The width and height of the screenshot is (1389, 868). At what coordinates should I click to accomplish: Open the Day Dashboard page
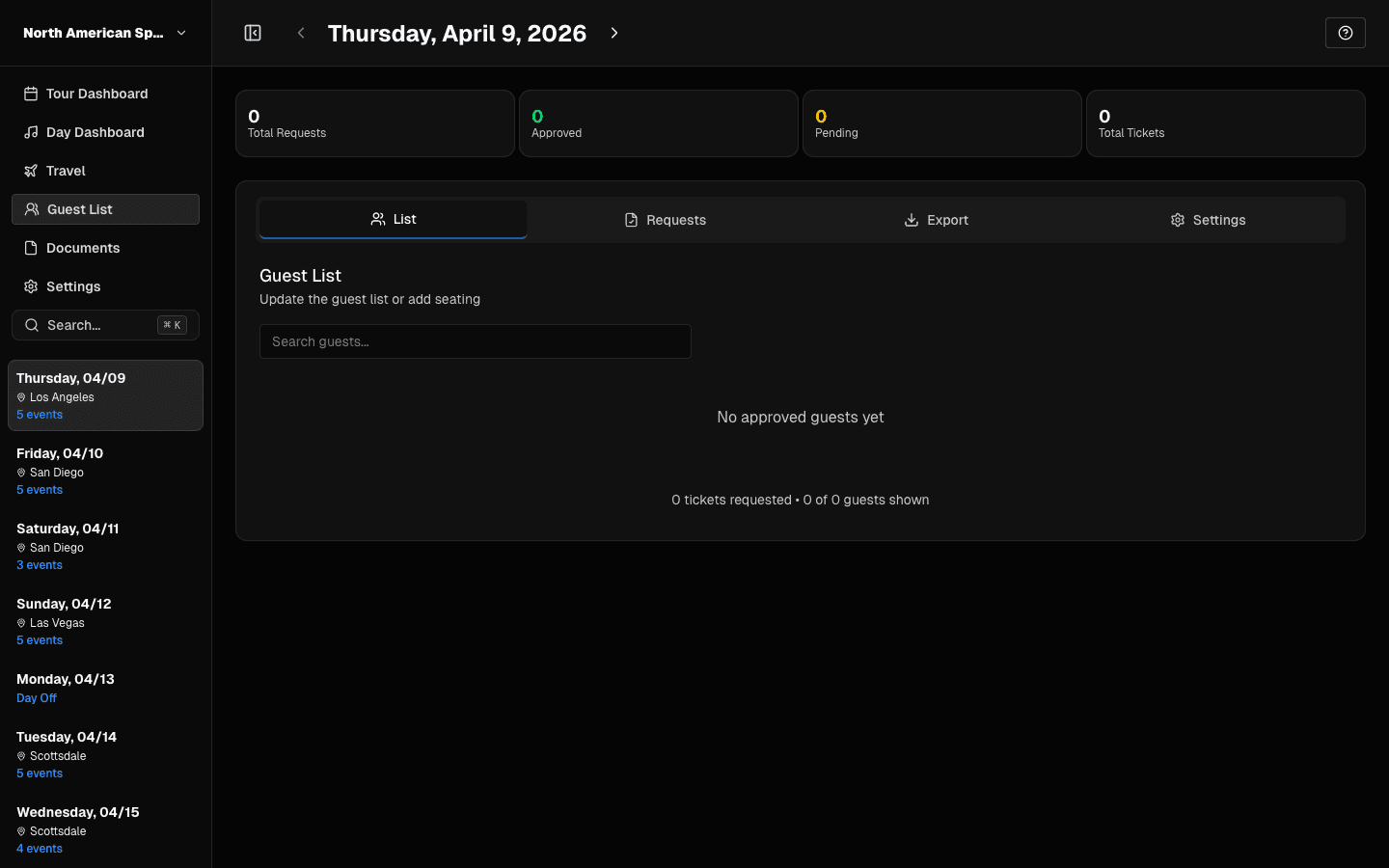(x=95, y=132)
